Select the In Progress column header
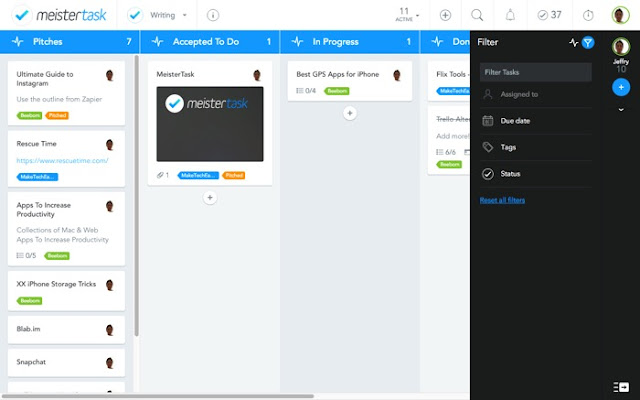640x400 pixels. tap(350, 42)
